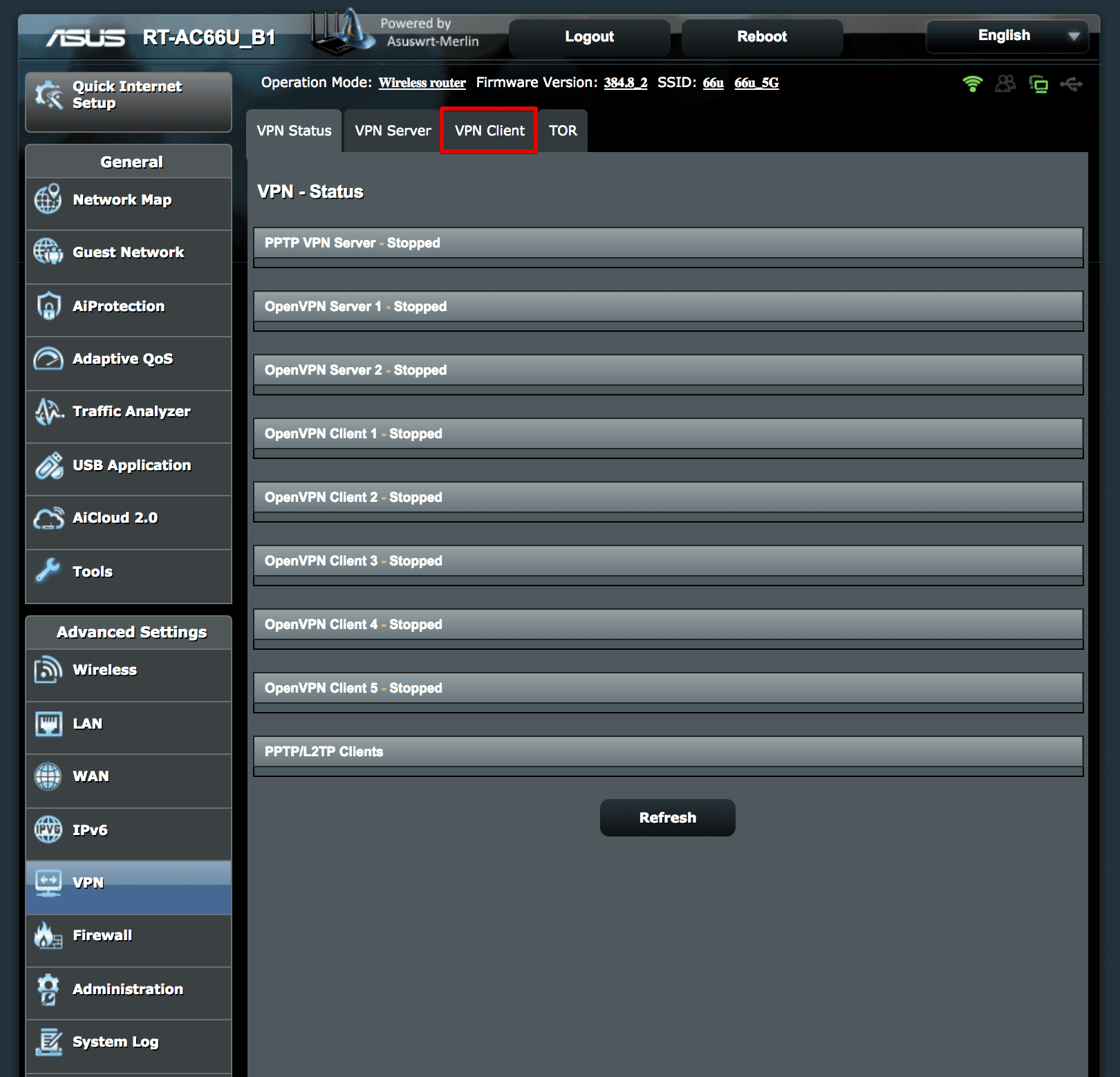Open USB device status from top bar icon
The image size is (1120, 1077).
click(x=1072, y=84)
